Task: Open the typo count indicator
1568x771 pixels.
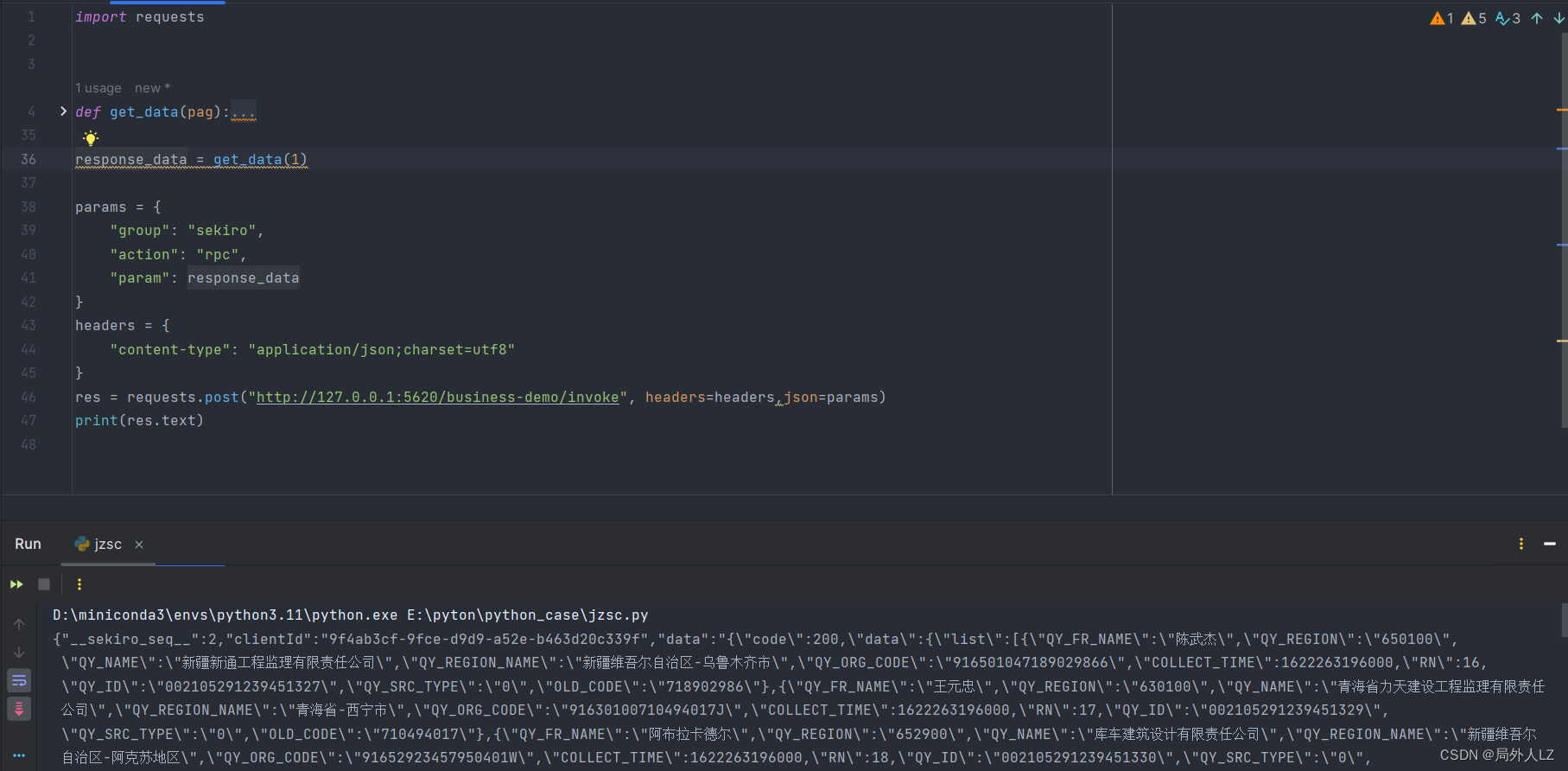Action: [x=1508, y=18]
